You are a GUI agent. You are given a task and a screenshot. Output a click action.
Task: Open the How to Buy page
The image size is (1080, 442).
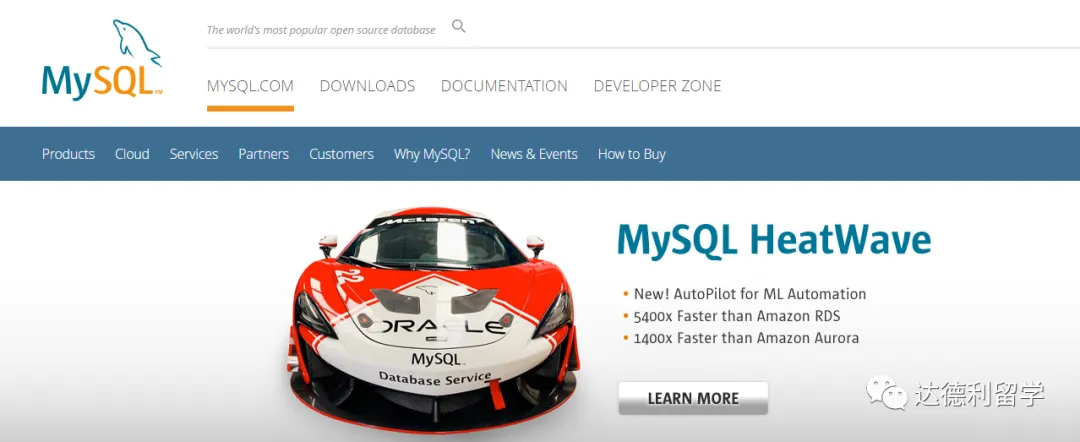[632, 154]
